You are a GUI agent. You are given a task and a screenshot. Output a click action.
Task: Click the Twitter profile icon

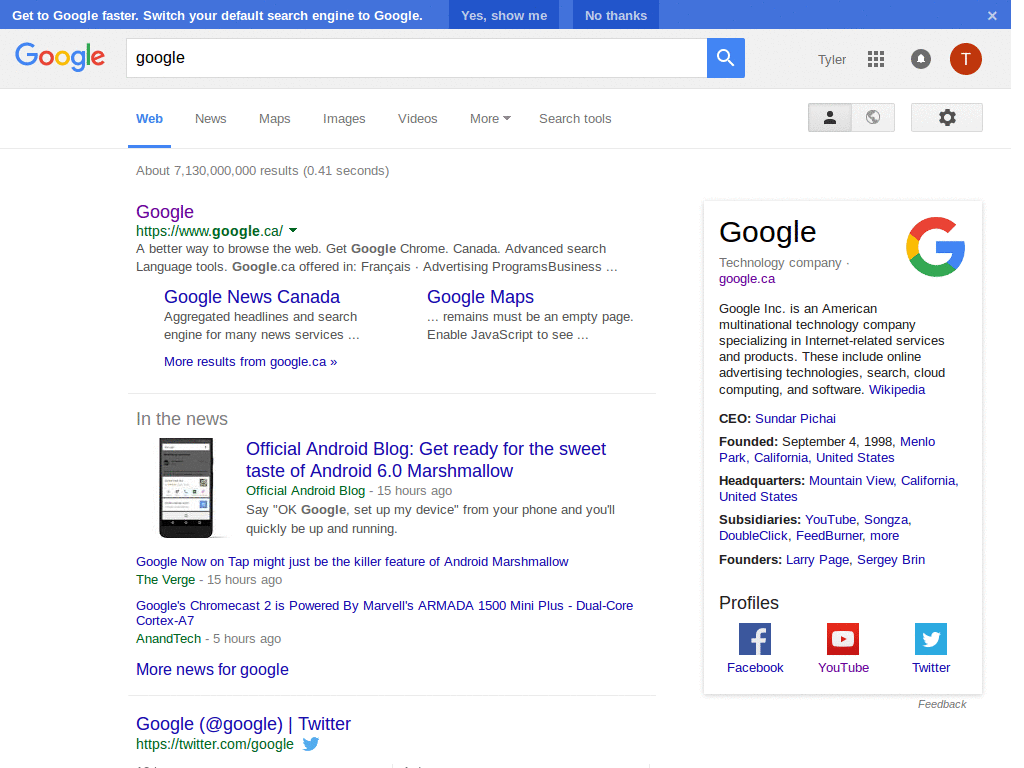[931, 639]
